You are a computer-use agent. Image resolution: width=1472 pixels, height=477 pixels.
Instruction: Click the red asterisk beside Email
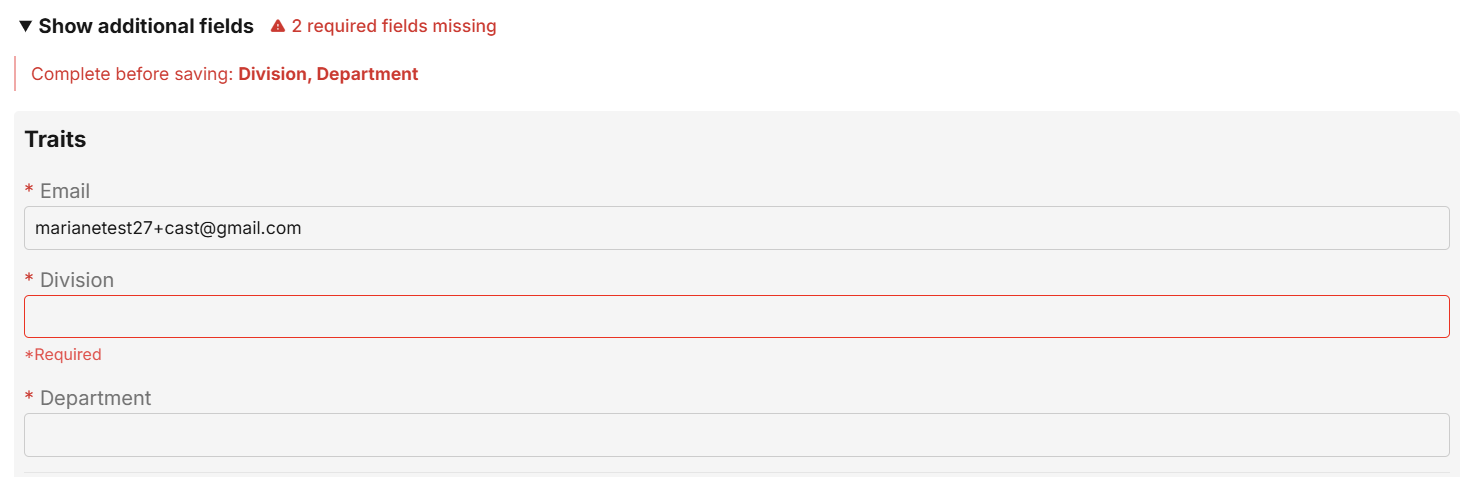[29, 191]
